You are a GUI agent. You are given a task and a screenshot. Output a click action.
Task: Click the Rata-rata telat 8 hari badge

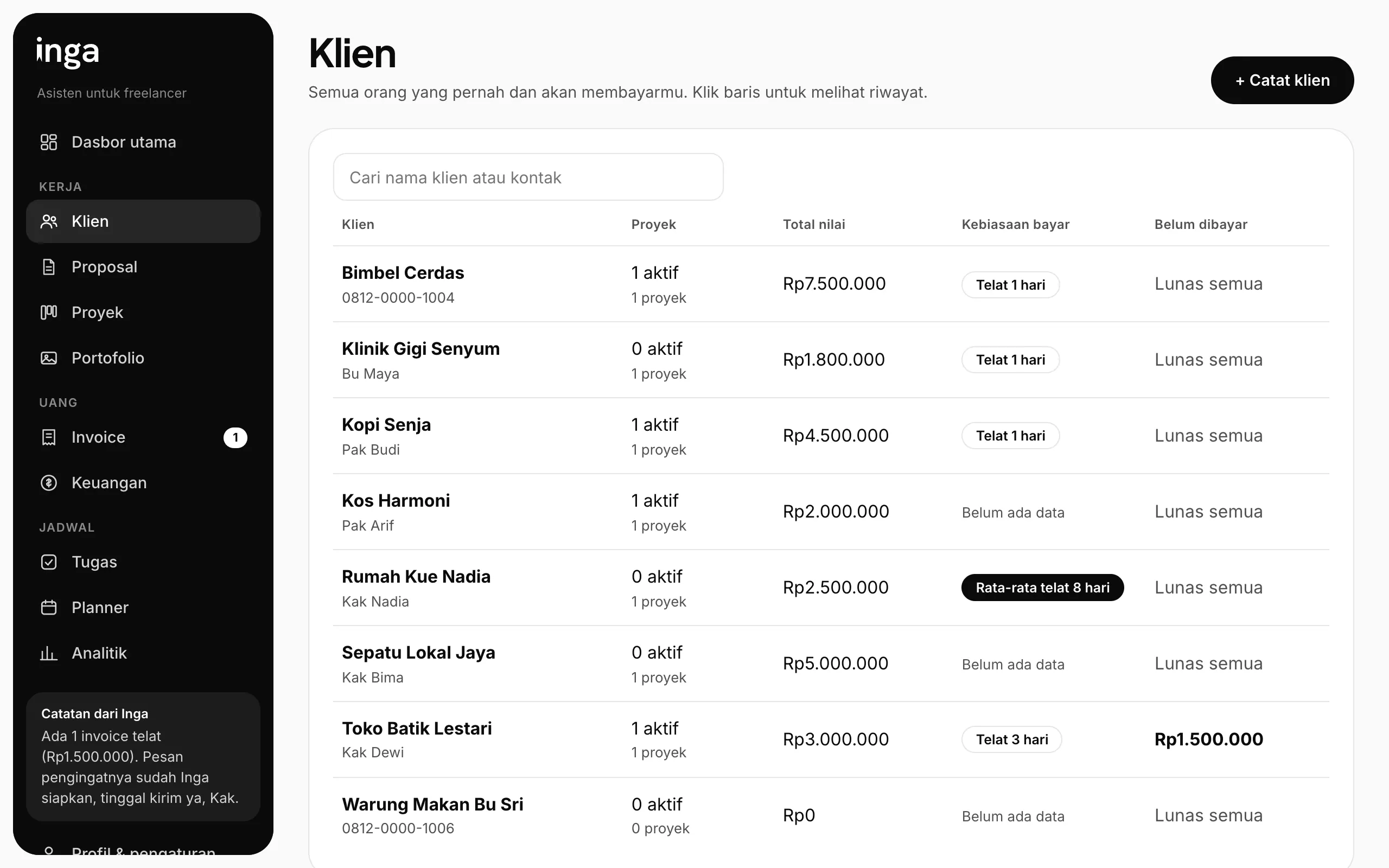pos(1042,588)
